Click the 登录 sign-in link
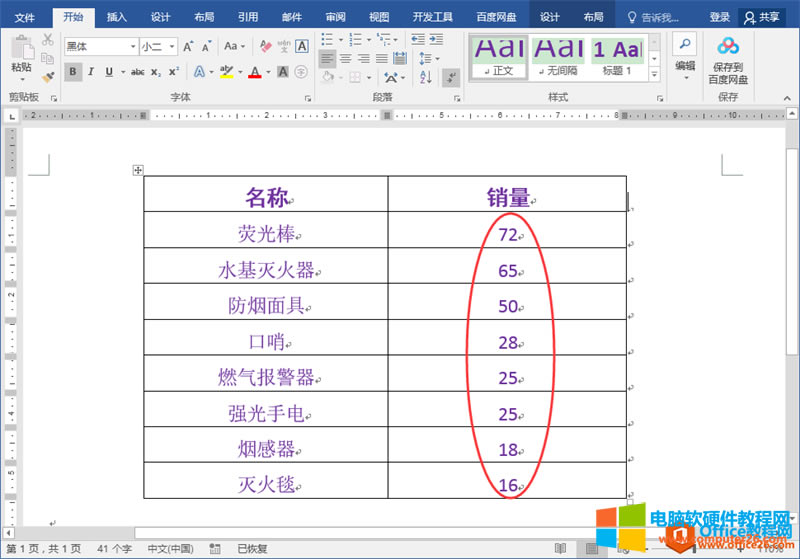This screenshot has width=800, height=559. (719, 17)
